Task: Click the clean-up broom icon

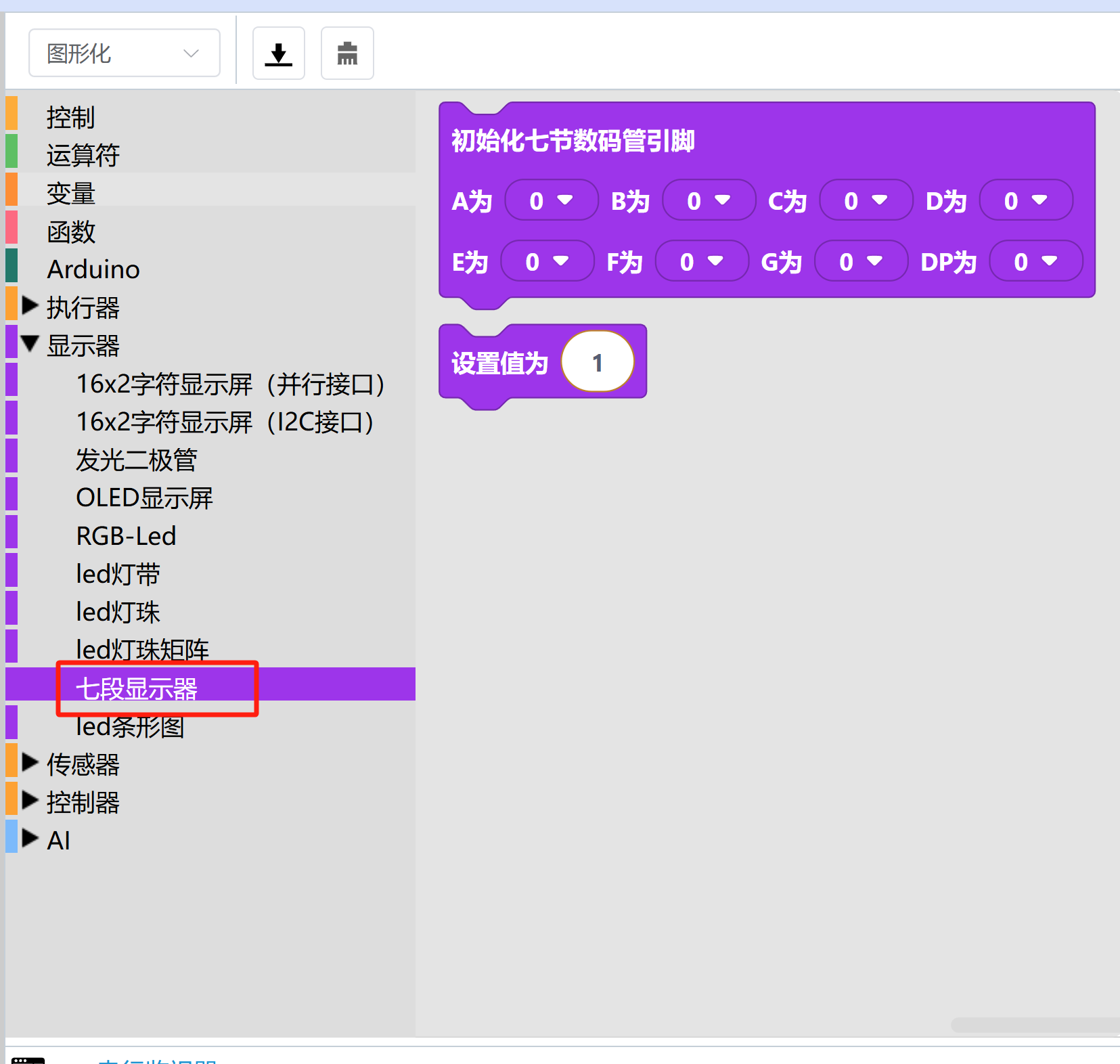Action: click(x=347, y=53)
